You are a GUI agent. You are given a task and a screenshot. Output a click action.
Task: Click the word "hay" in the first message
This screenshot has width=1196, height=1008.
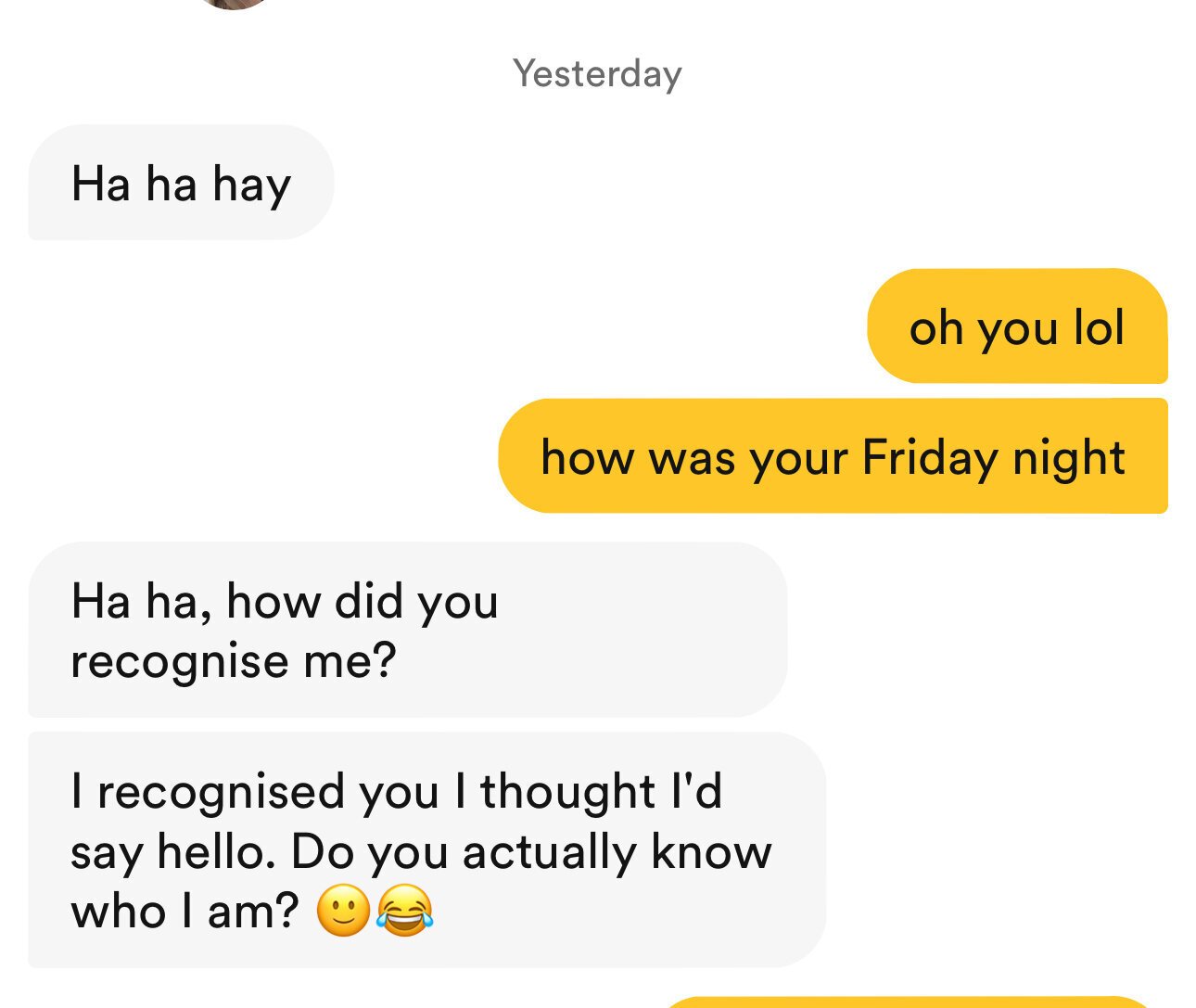pyautogui.click(x=251, y=184)
